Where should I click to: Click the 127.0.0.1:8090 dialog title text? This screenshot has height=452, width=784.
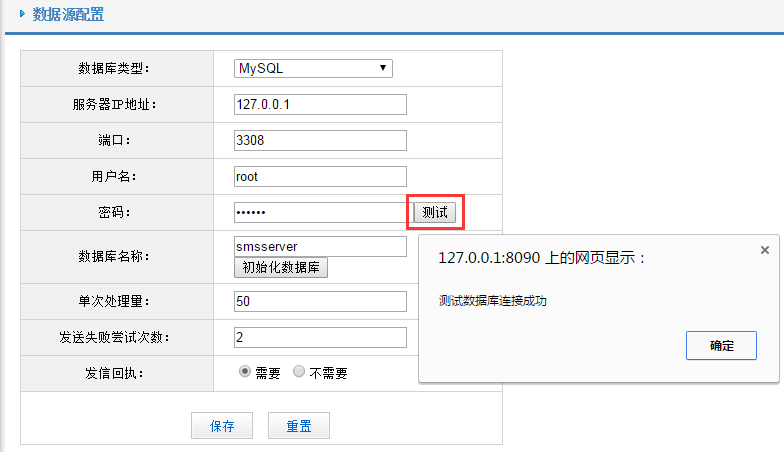(542, 258)
